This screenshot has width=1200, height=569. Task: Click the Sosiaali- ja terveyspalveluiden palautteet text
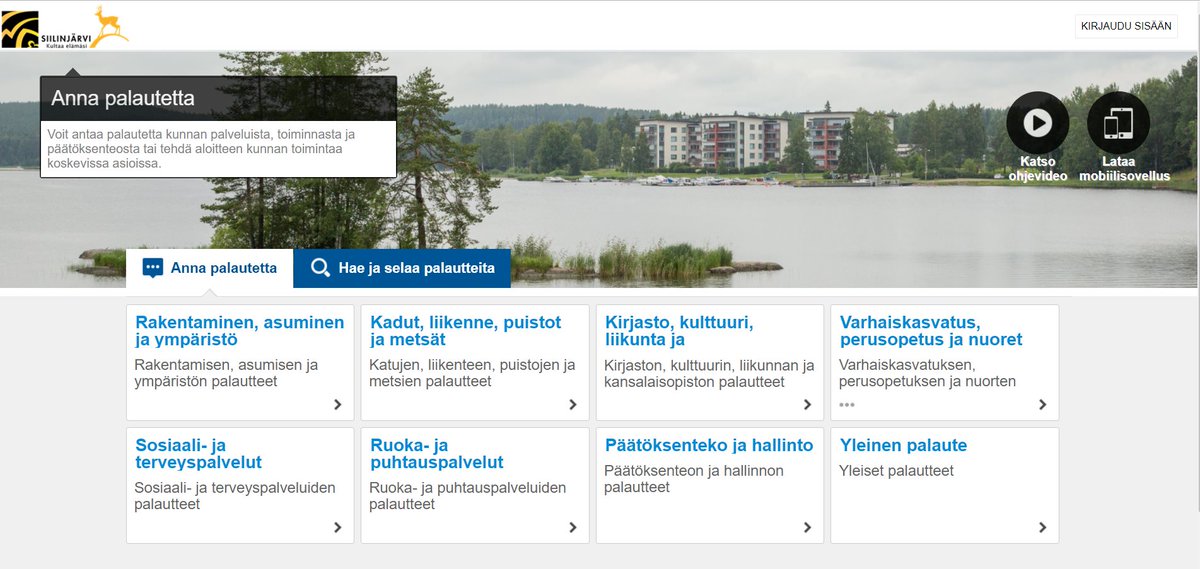pos(235,496)
